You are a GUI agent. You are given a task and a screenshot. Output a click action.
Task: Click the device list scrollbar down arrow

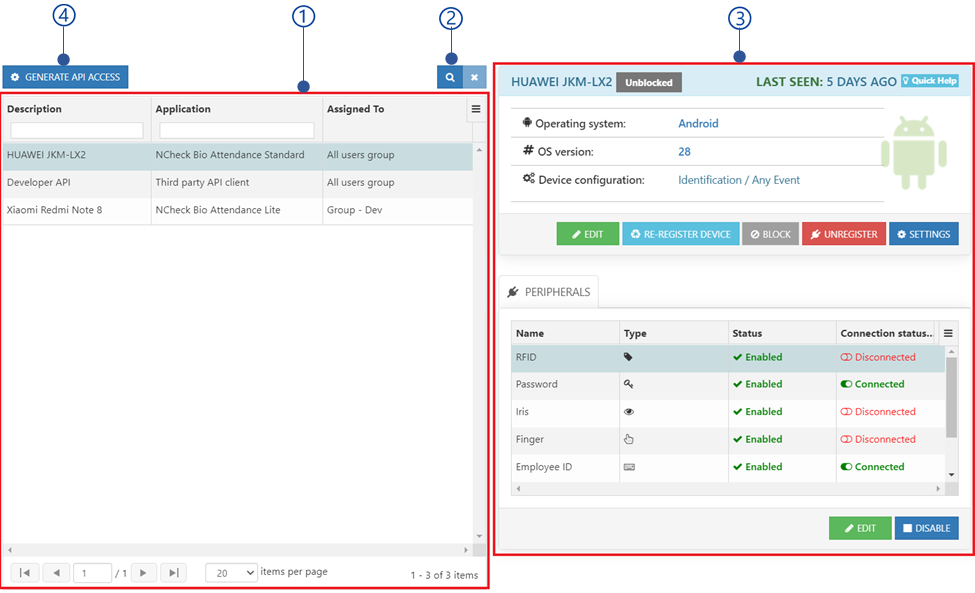pos(479,536)
